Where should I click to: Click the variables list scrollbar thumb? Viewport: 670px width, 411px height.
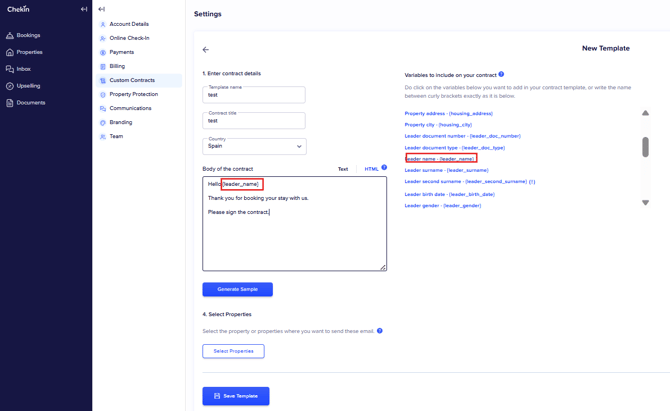tap(645, 147)
